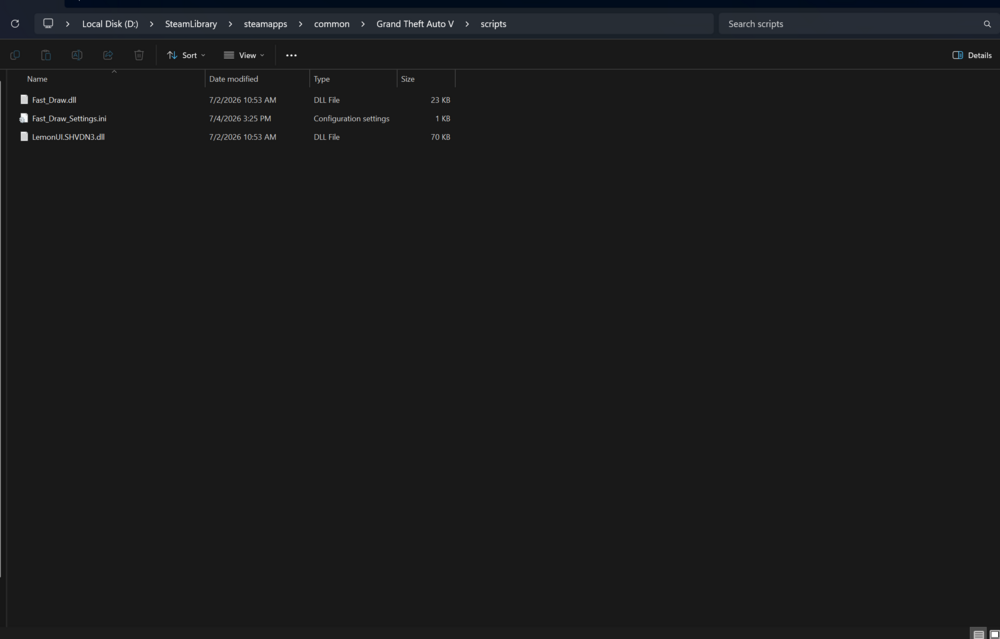Expand the chevron after steamapps

[x=300, y=24]
